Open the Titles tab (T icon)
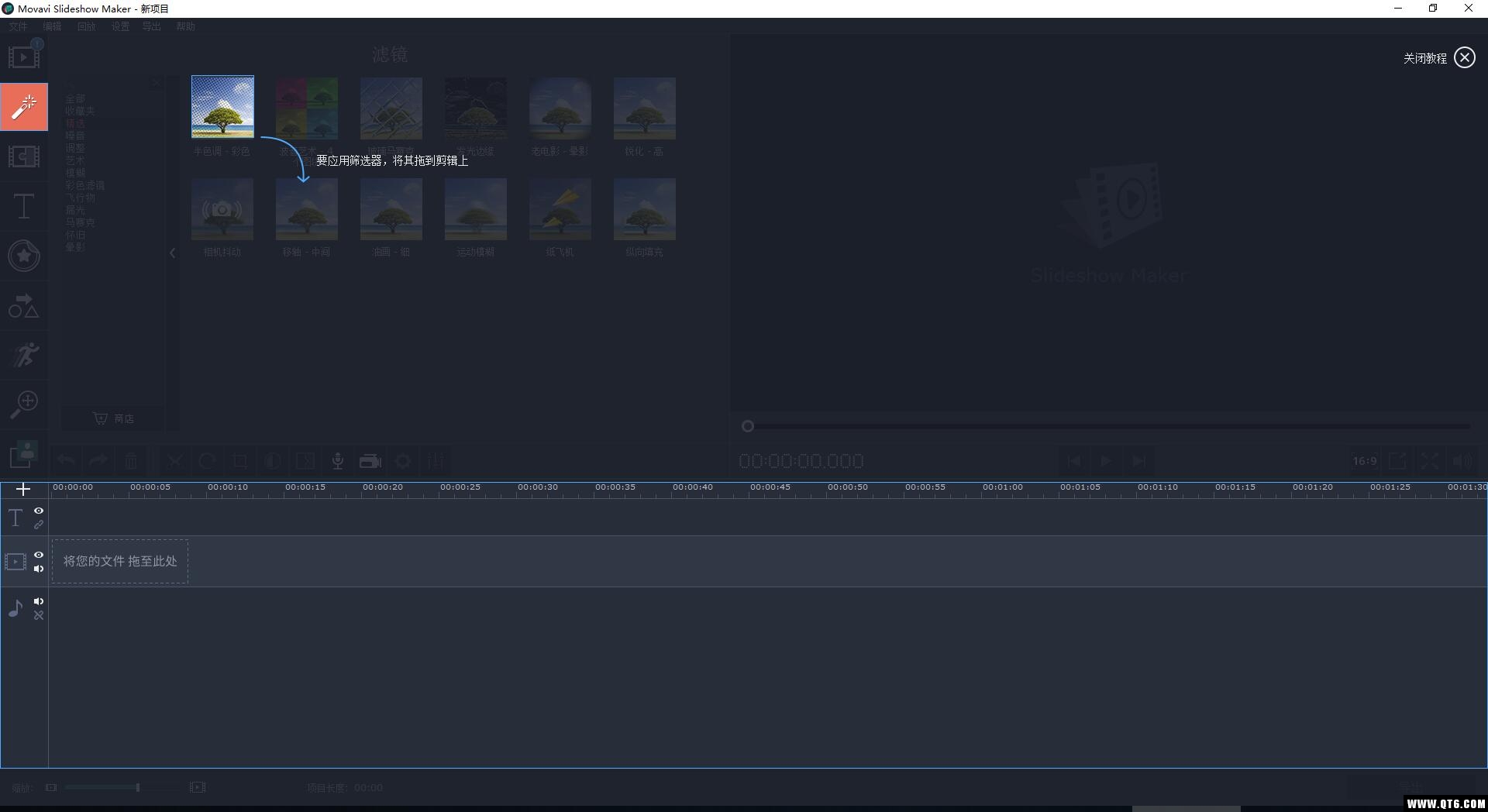Viewport: 1488px width, 812px height. (24, 206)
